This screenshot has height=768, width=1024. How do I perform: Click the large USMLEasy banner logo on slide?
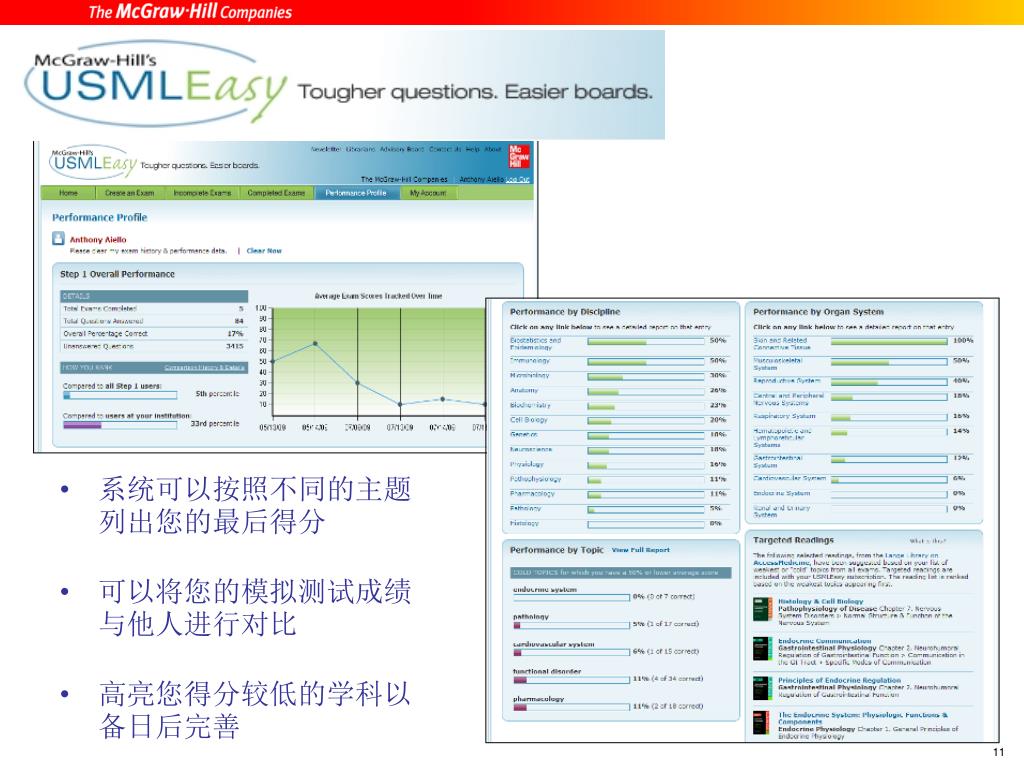[x=157, y=85]
